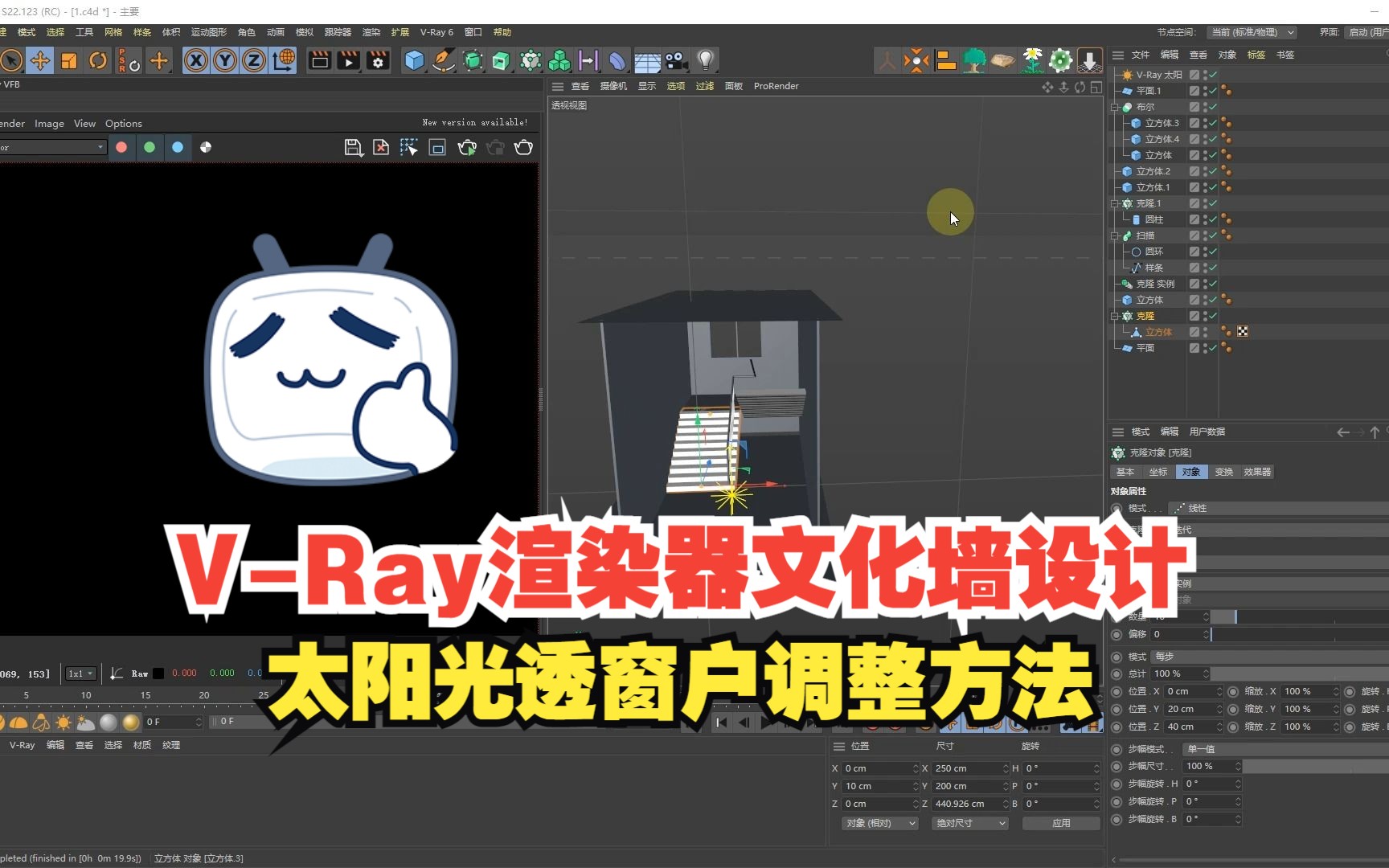Open 步幅模式 单一值 dropdown
Viewport: 1389px width, 868px height.
coord(1285,749)
